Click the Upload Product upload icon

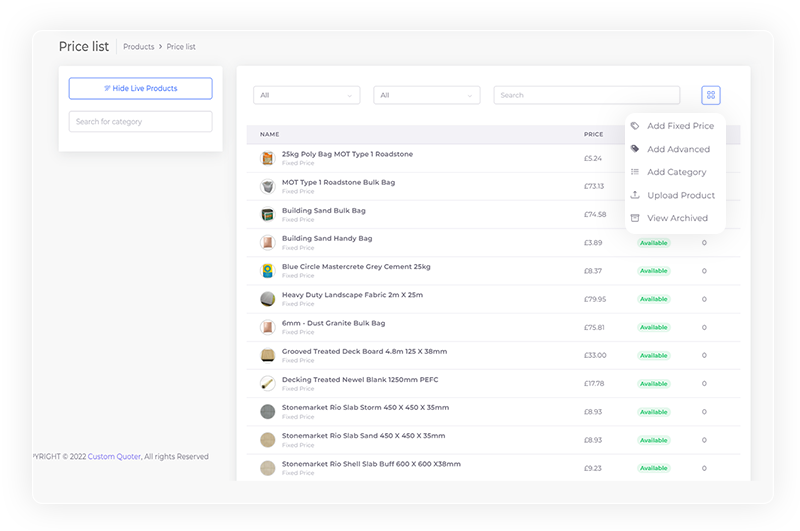(635, 195)
